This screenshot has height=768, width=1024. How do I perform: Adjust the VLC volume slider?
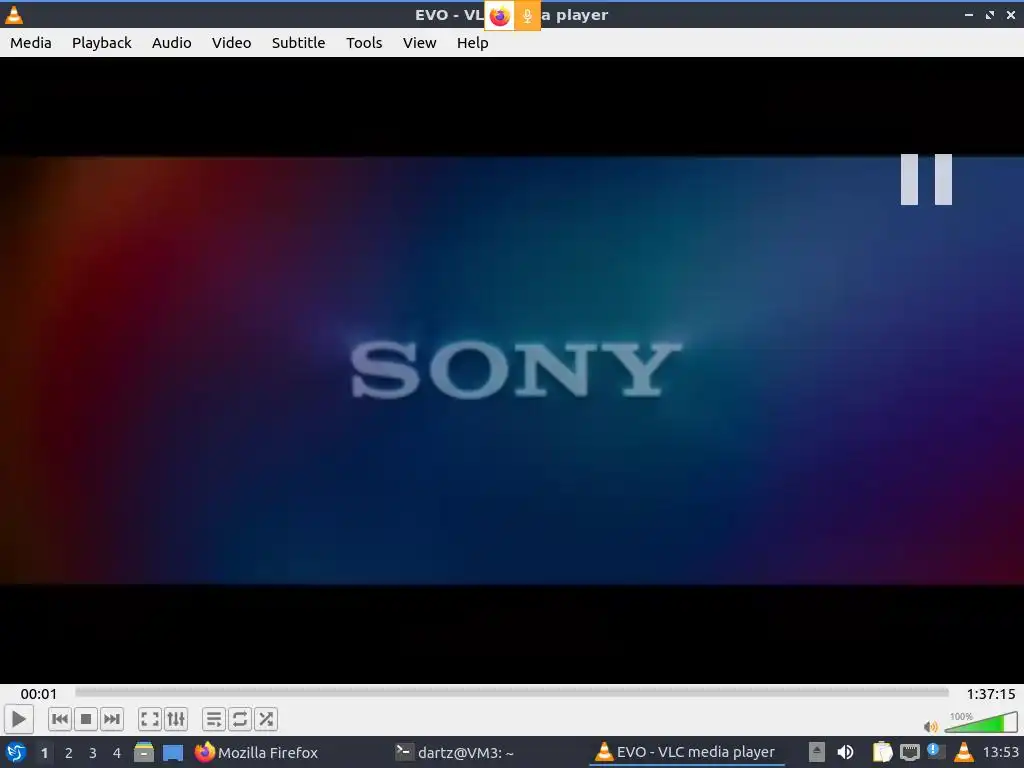tap(981, 722)
